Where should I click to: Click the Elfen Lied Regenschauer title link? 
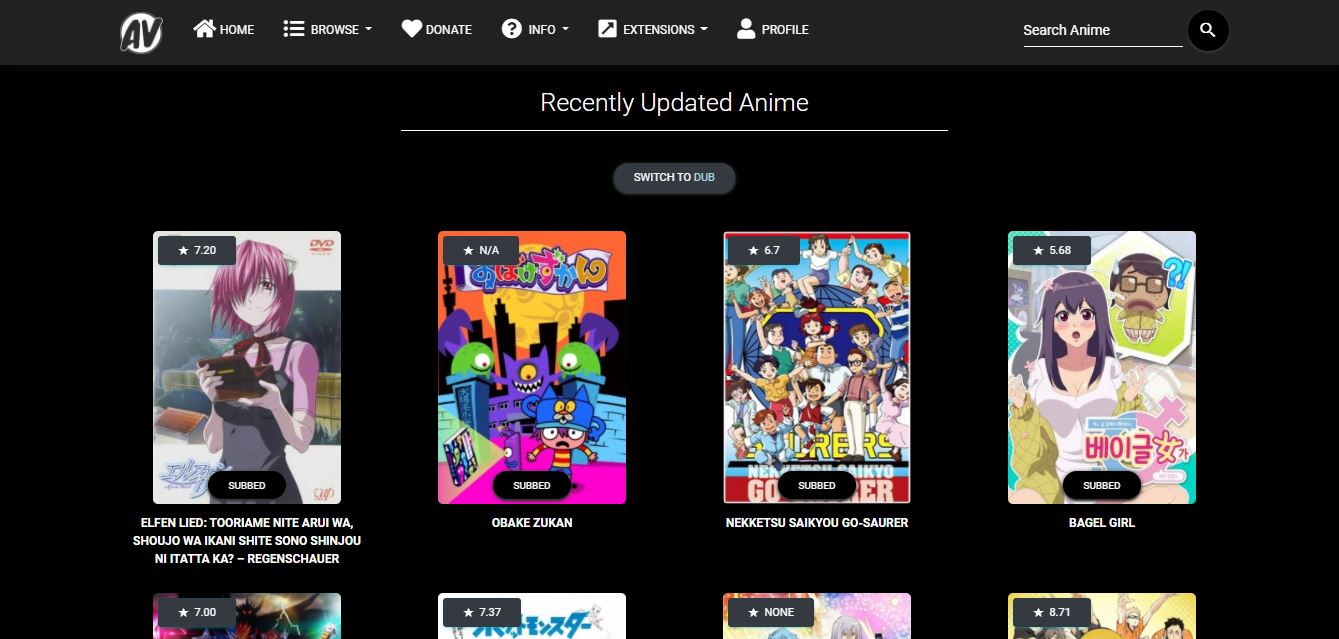tap(247, 541)
